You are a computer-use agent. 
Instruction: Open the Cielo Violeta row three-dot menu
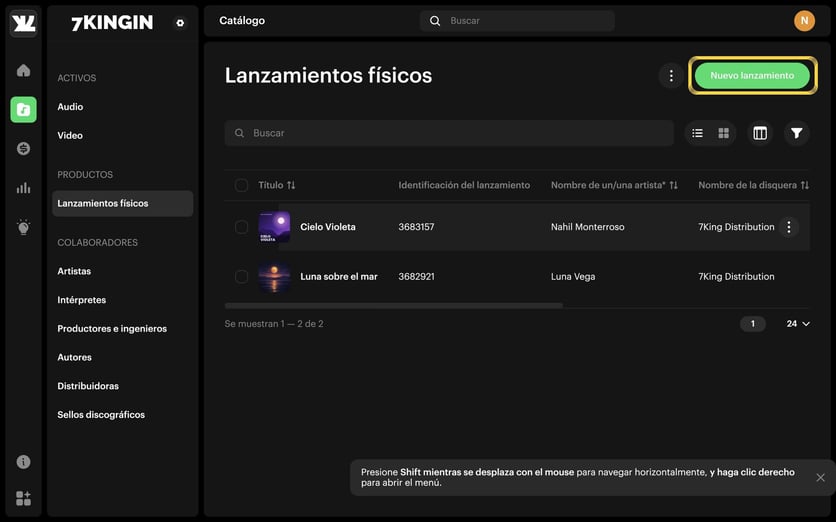pyautogui.click(x=789, y=227)
